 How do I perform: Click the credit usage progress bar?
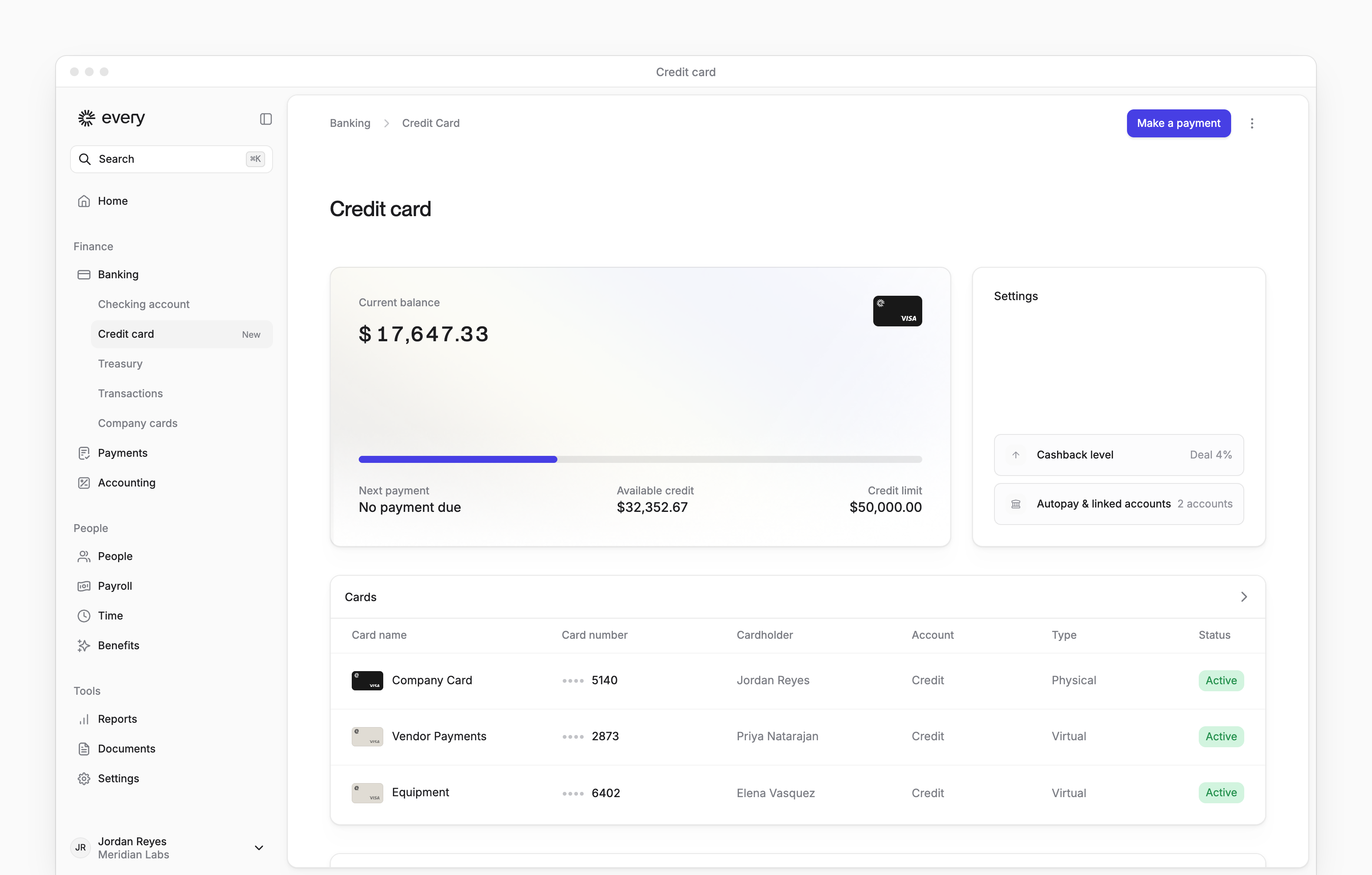(640, 459)
